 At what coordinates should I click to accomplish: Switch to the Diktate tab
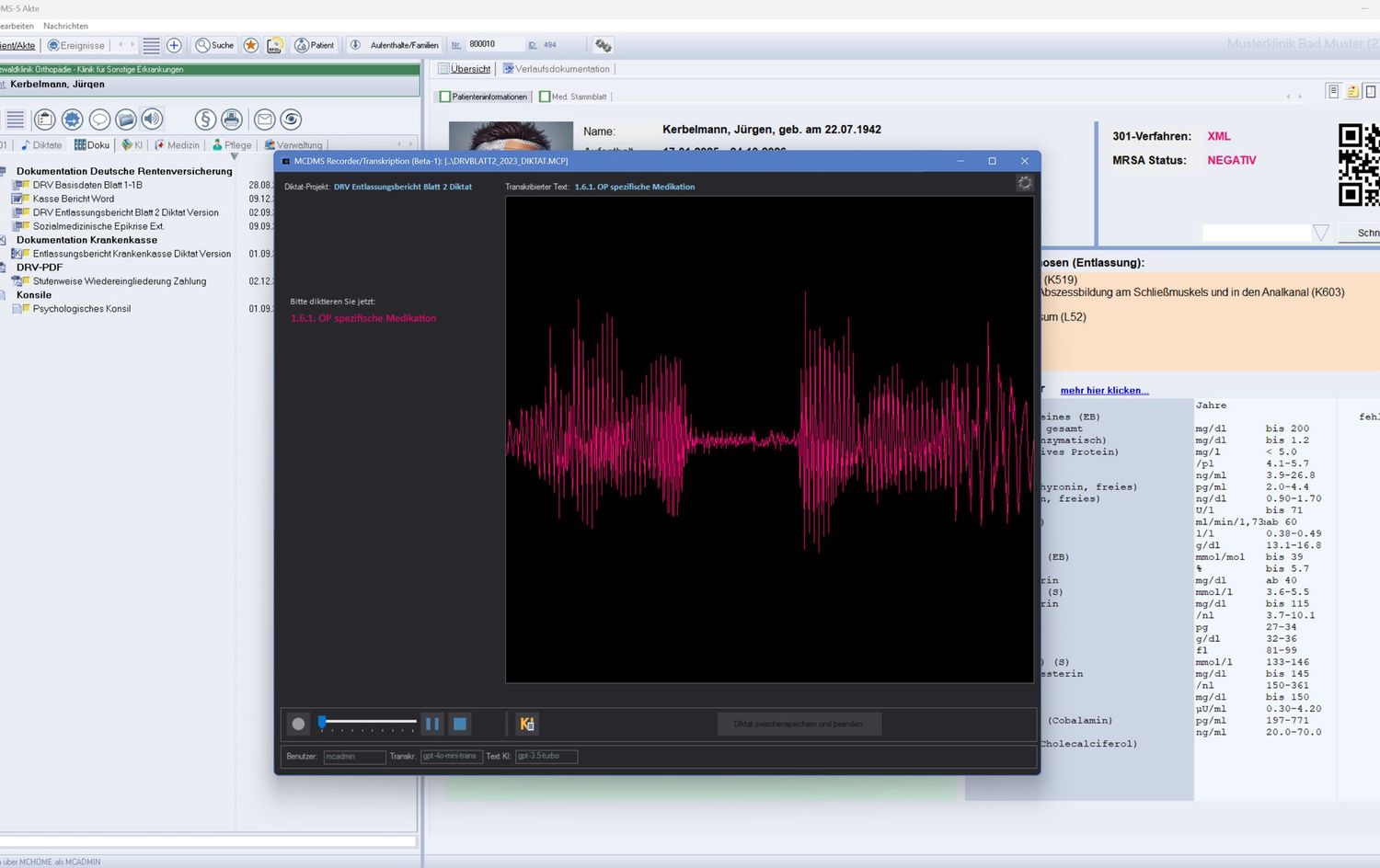(x=43, y=144)
